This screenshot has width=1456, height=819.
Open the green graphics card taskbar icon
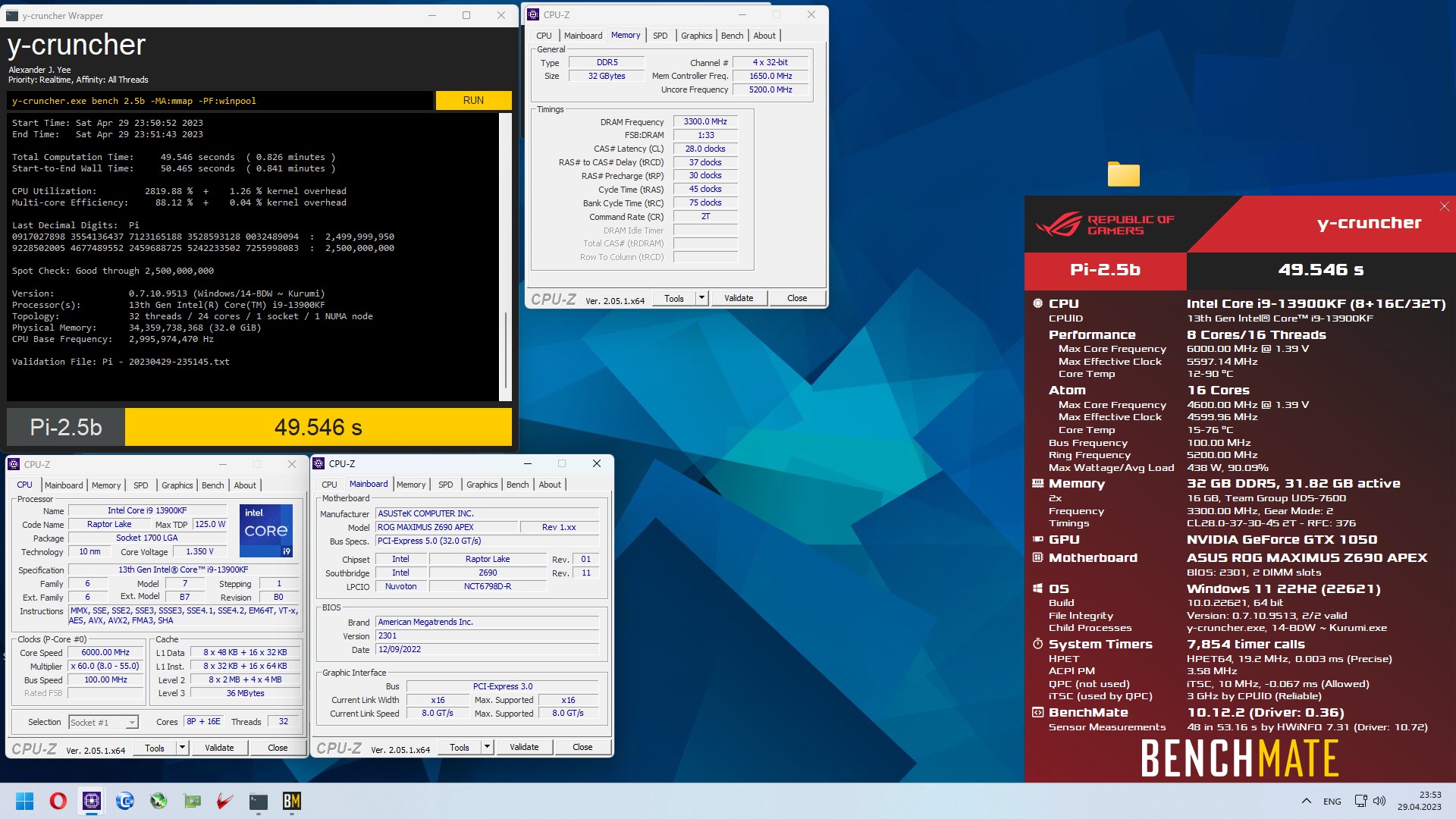(192, 801)
